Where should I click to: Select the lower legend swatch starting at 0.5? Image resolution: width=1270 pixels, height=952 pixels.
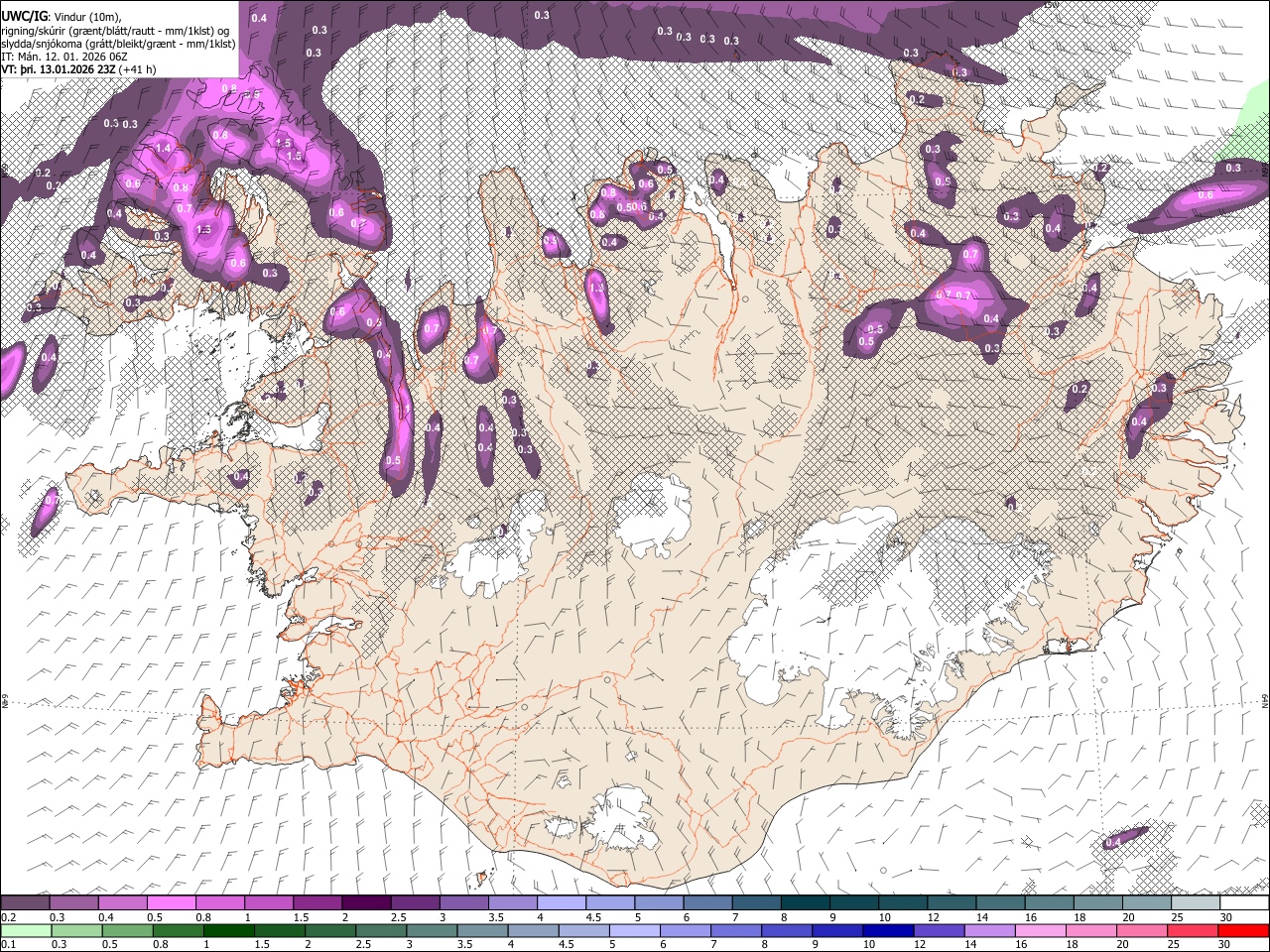tap(127, 931)
